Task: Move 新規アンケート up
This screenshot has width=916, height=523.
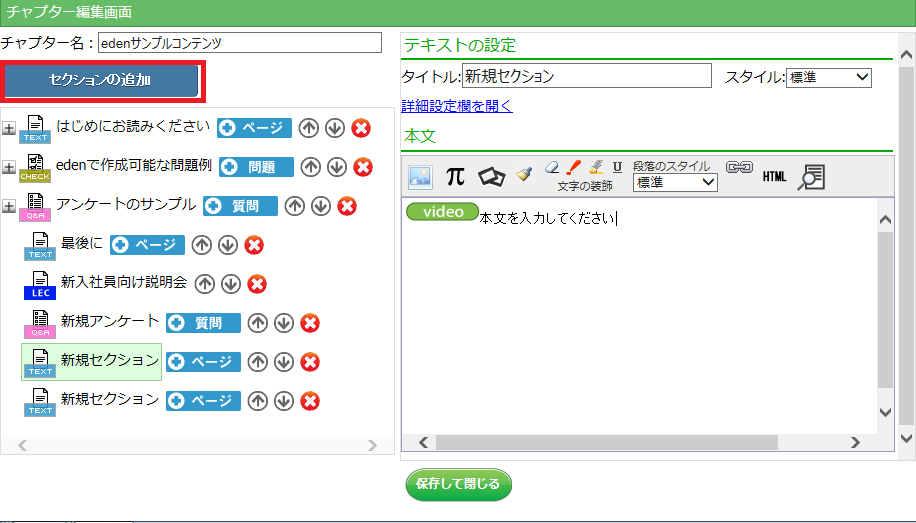Action: (258, 323)
